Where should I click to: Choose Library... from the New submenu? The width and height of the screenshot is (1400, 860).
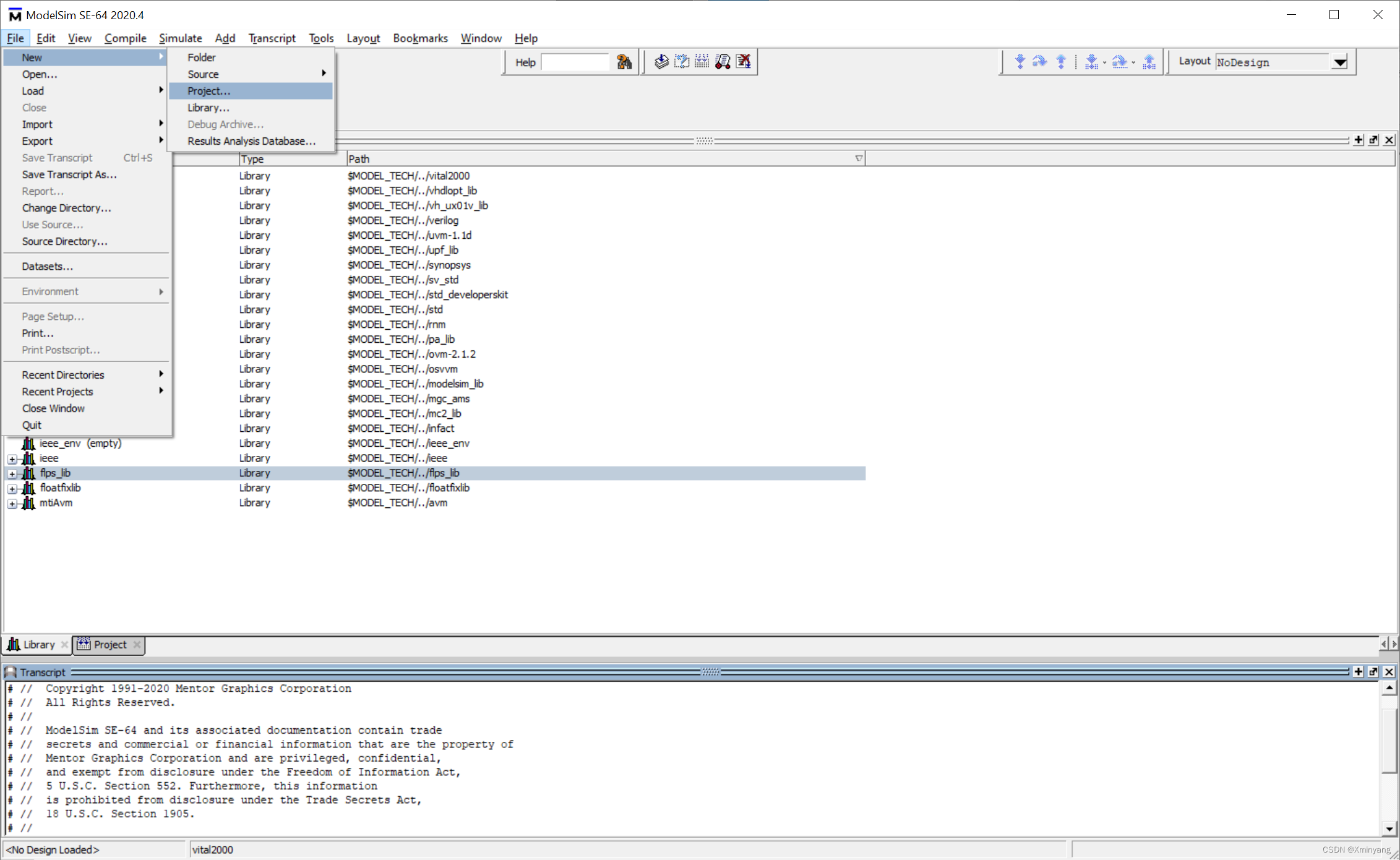[x=251, y=108]
